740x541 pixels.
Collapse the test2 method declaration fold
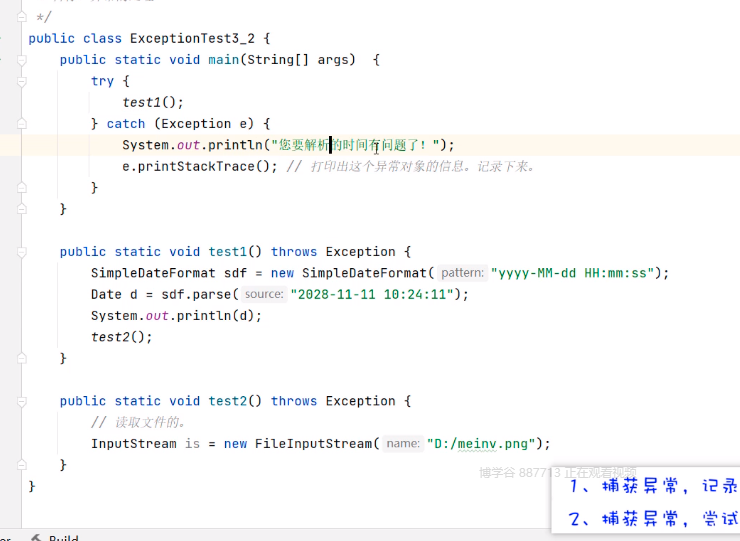point(22,401)
